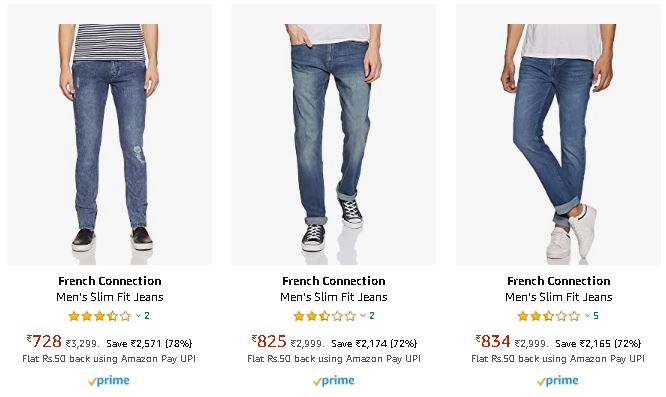666x397 pixels.
Task: Expand rating dropdown arrow for ₹728 jeans
Action: [138, 315]
